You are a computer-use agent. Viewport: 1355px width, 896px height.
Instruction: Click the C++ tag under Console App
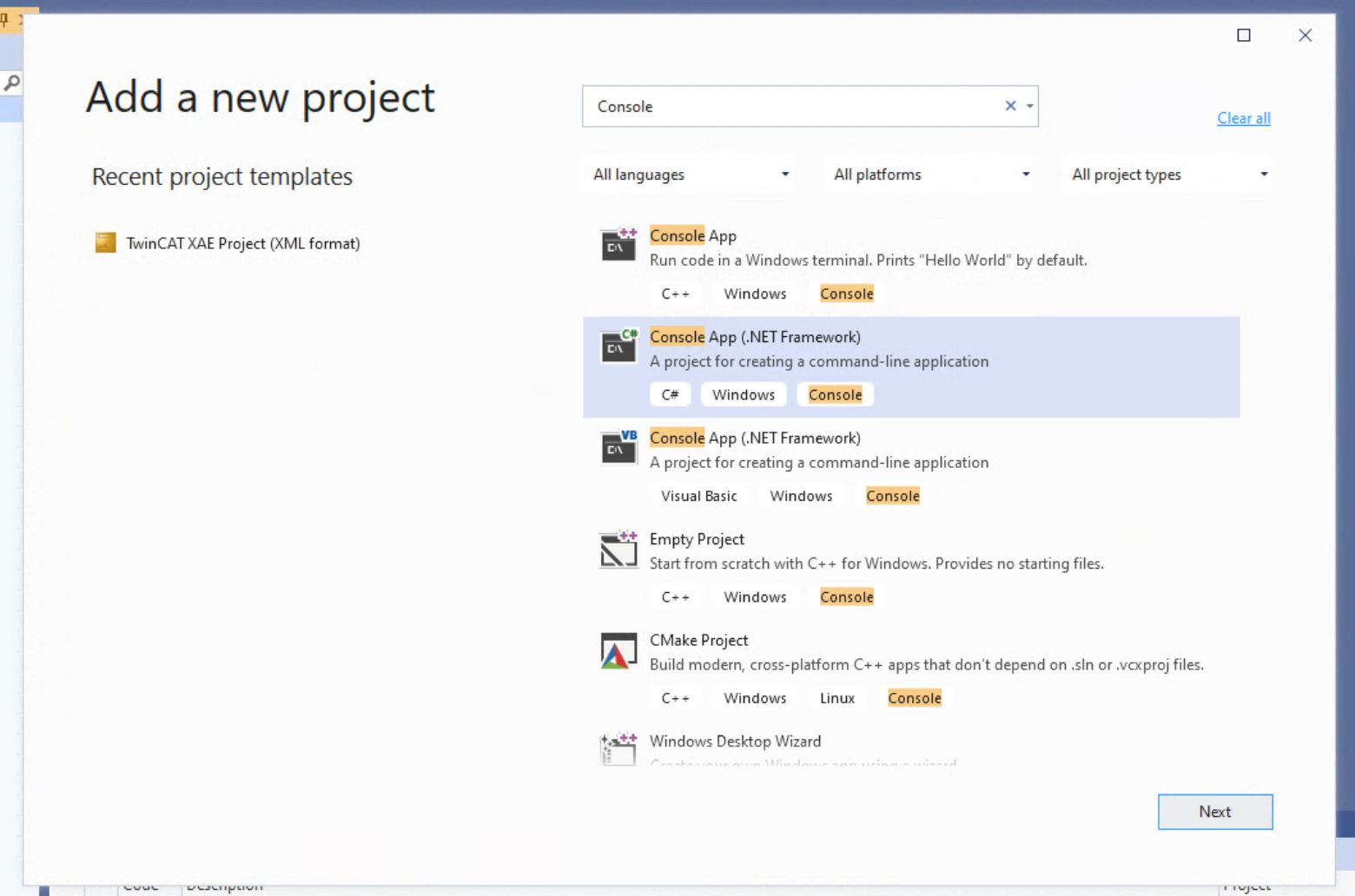coord(675,294)
